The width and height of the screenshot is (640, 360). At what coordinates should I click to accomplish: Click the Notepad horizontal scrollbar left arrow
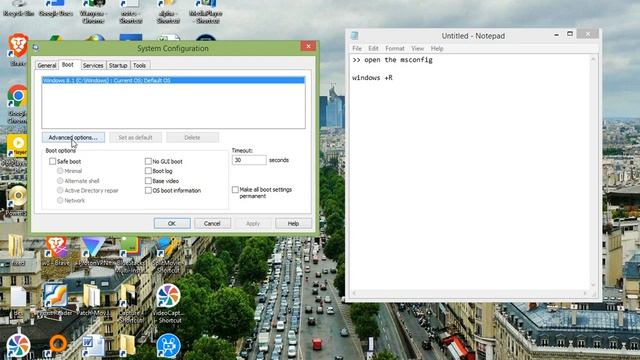coord(354,293)
